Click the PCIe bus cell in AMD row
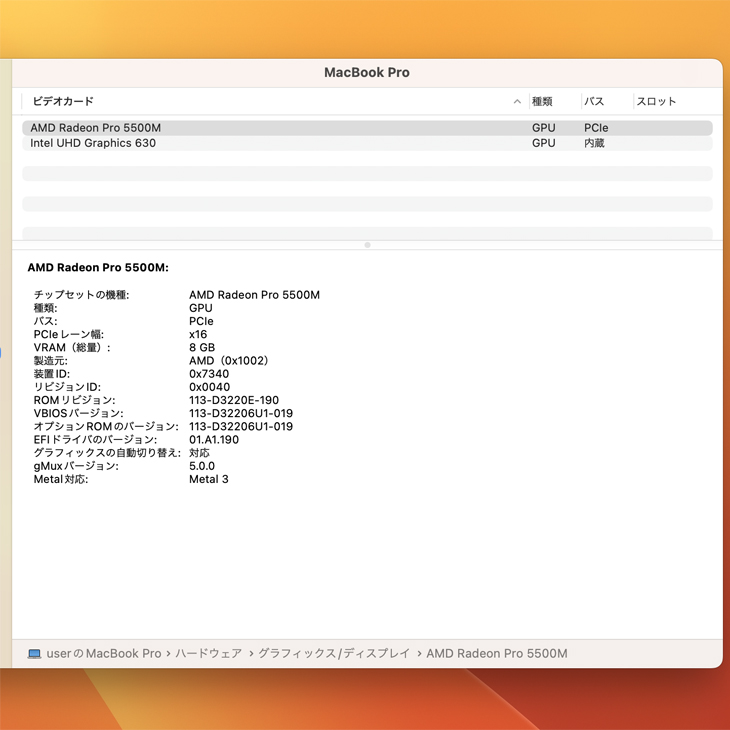The width and height of the screenshot is (730, 730). tap(596, 128)
